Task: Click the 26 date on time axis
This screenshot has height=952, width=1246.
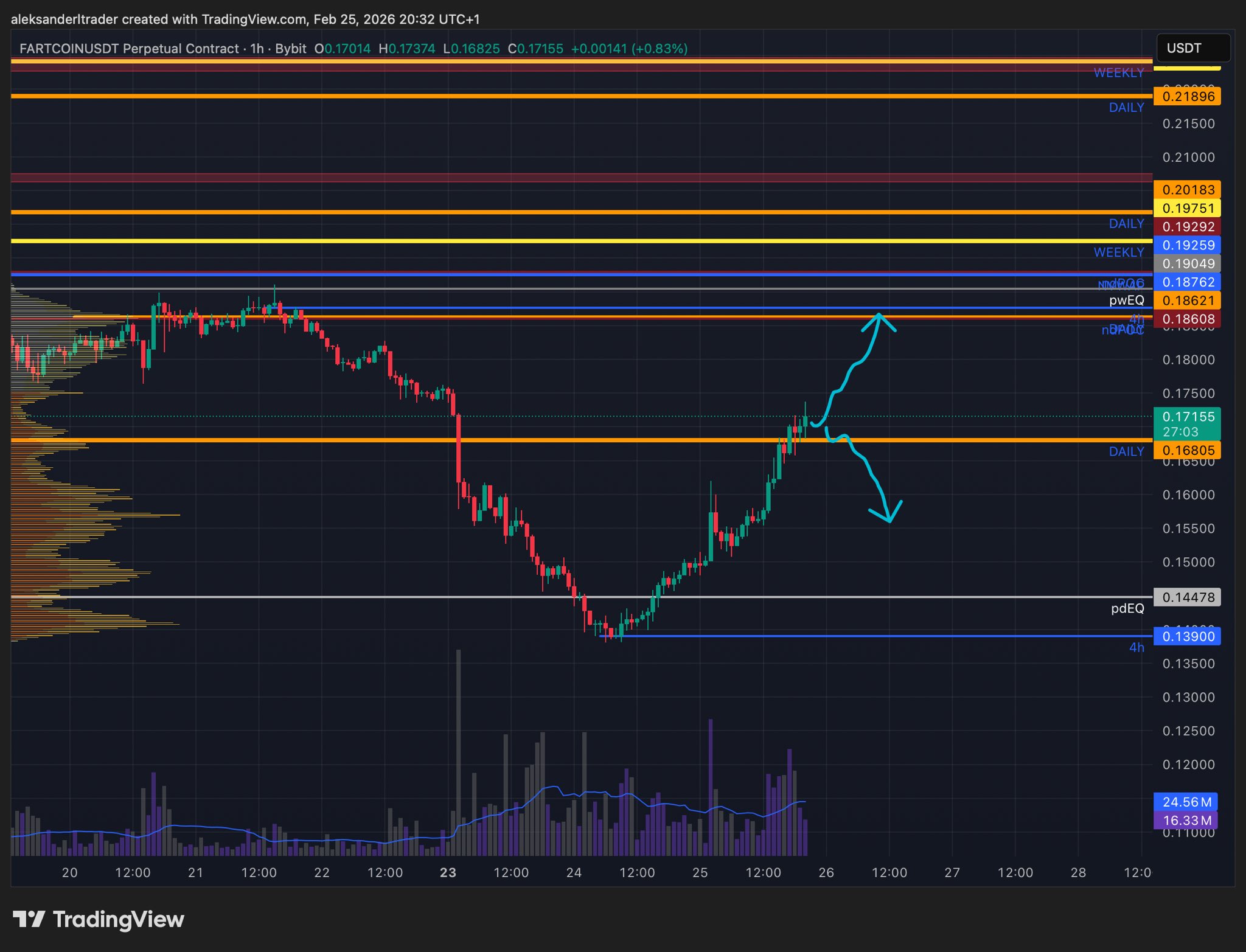Action: pyautogui.click(x=826, y=872)
